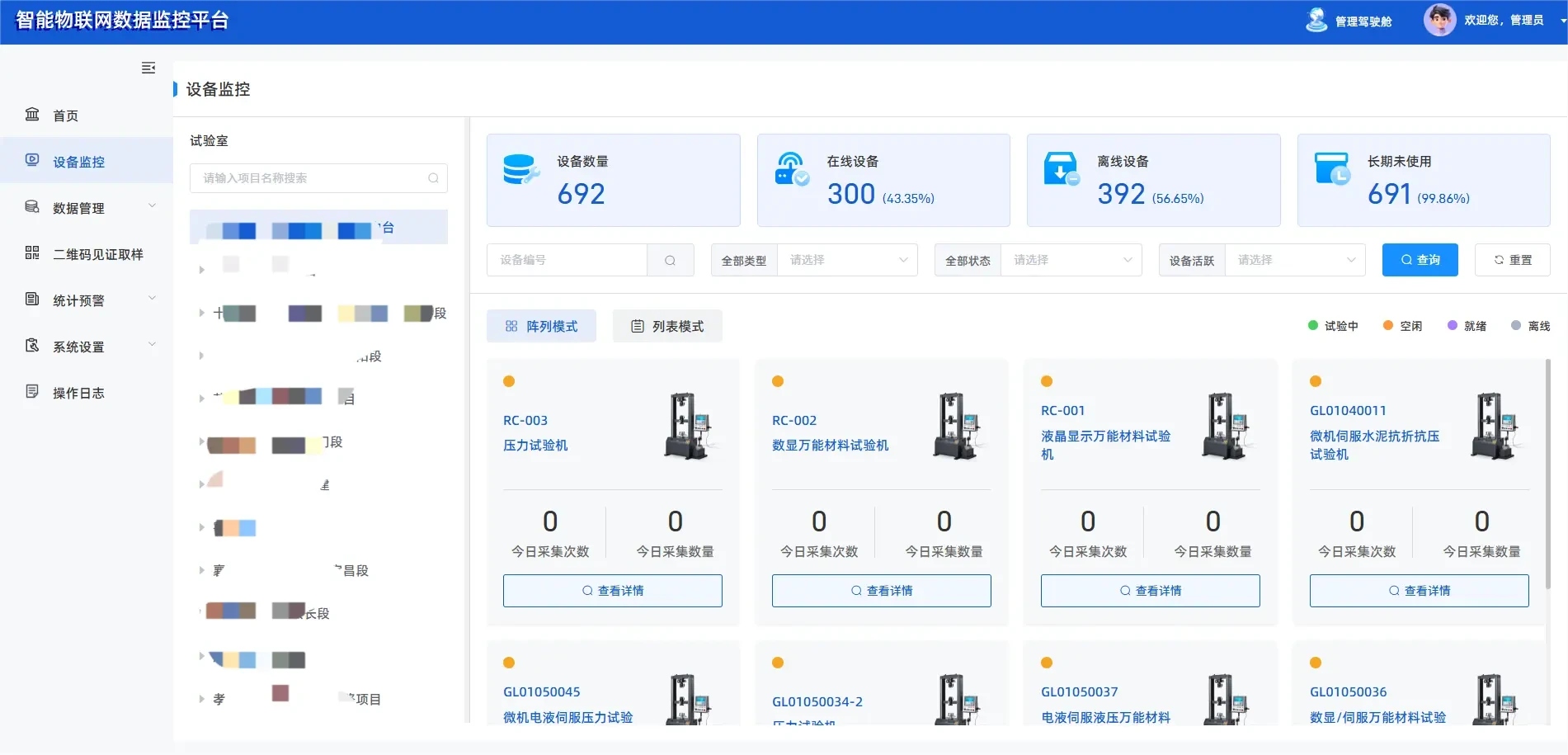
Task: Click 查看详情 for RC-001
Action: [1151, 591]
